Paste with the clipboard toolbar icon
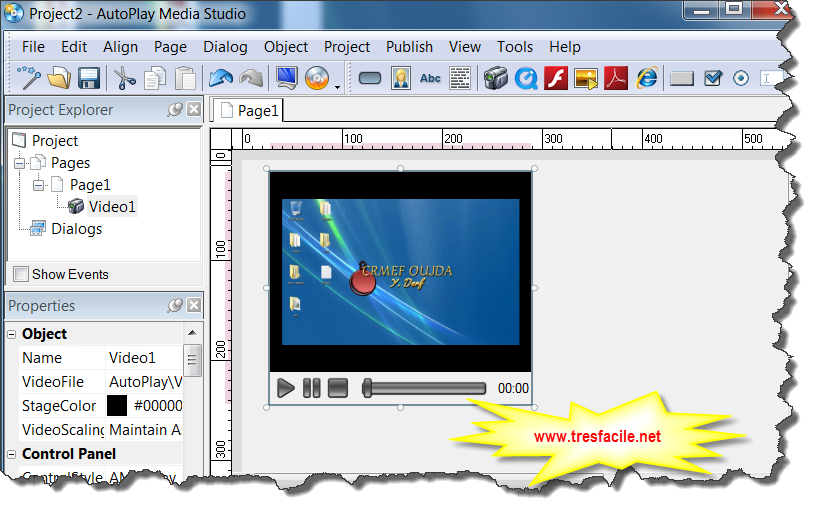The width and height of the screenshot is (819, 512). (x=185, y=78)
